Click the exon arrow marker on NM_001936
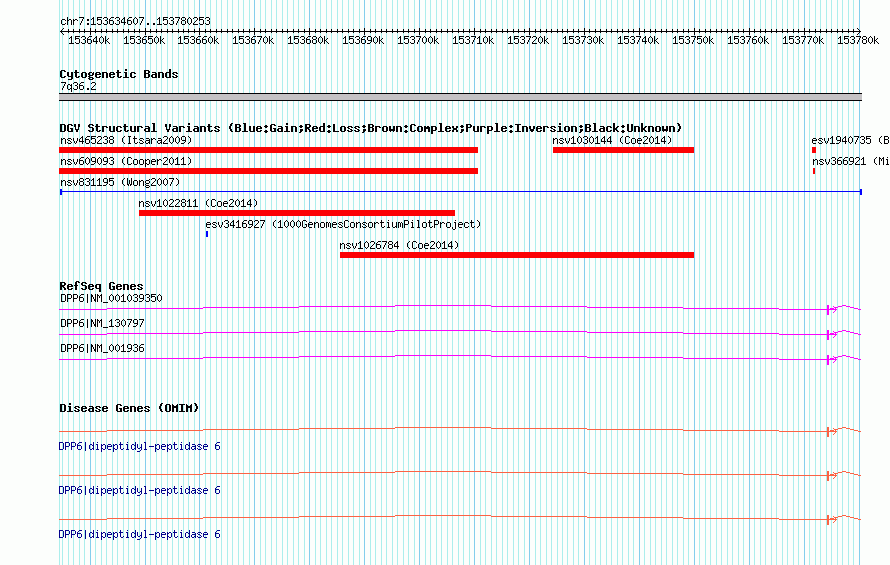 [832, 359]
